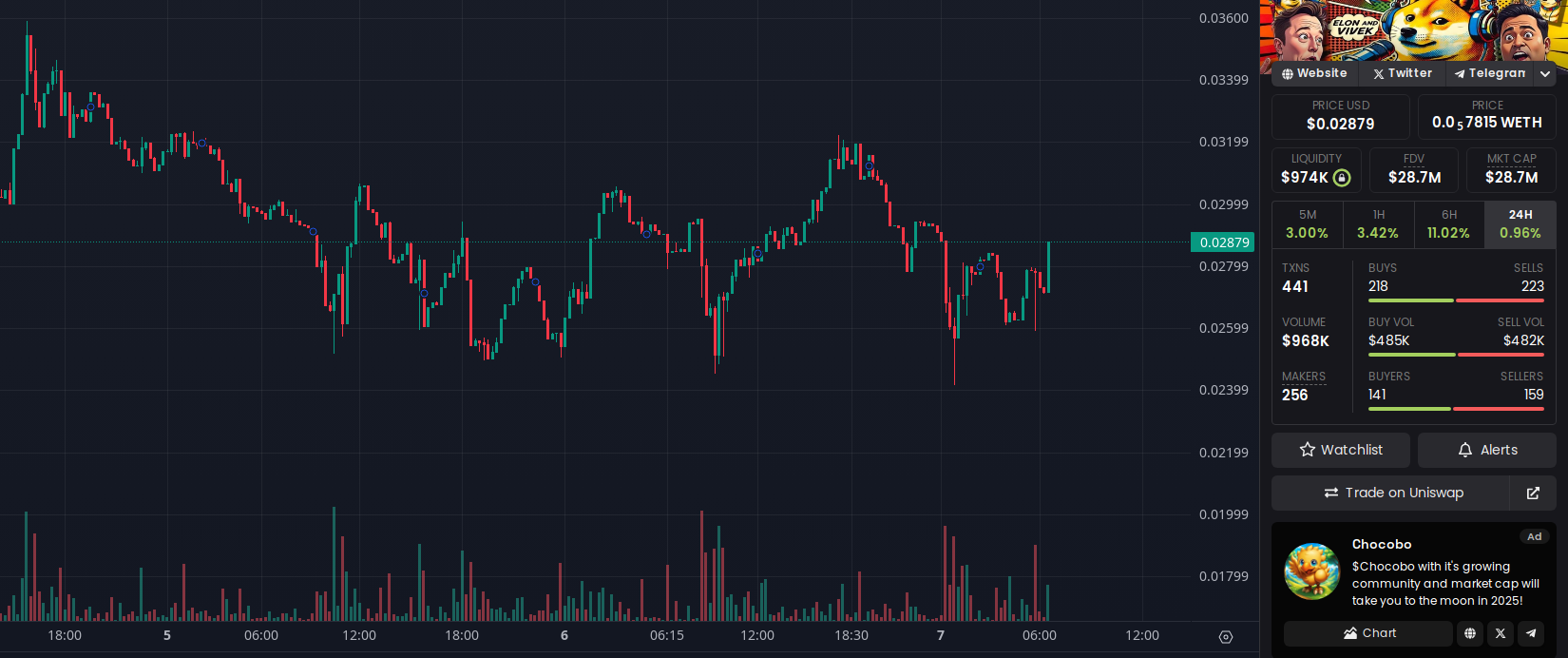Open the token's Telegram link
The image size is (1568, 658).
[x=1490, y=73]
